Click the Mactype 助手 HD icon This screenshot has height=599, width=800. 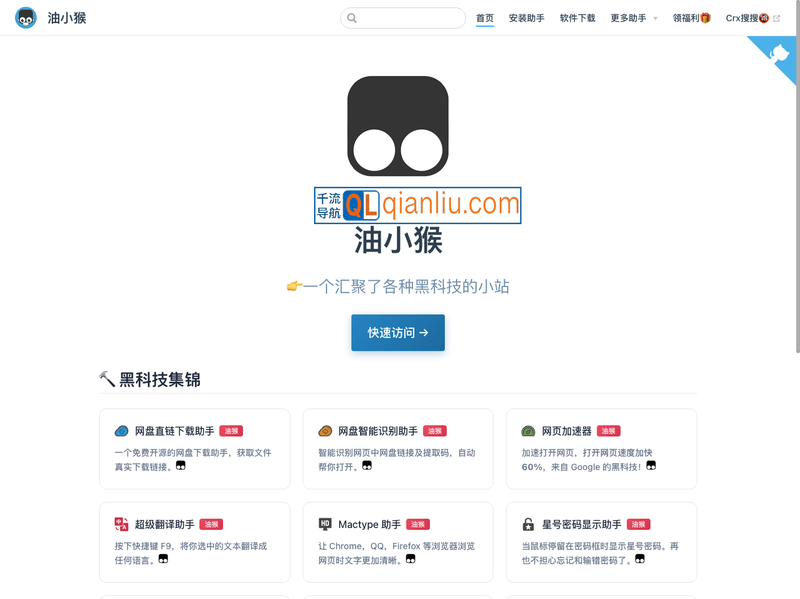tap(325, 524)
